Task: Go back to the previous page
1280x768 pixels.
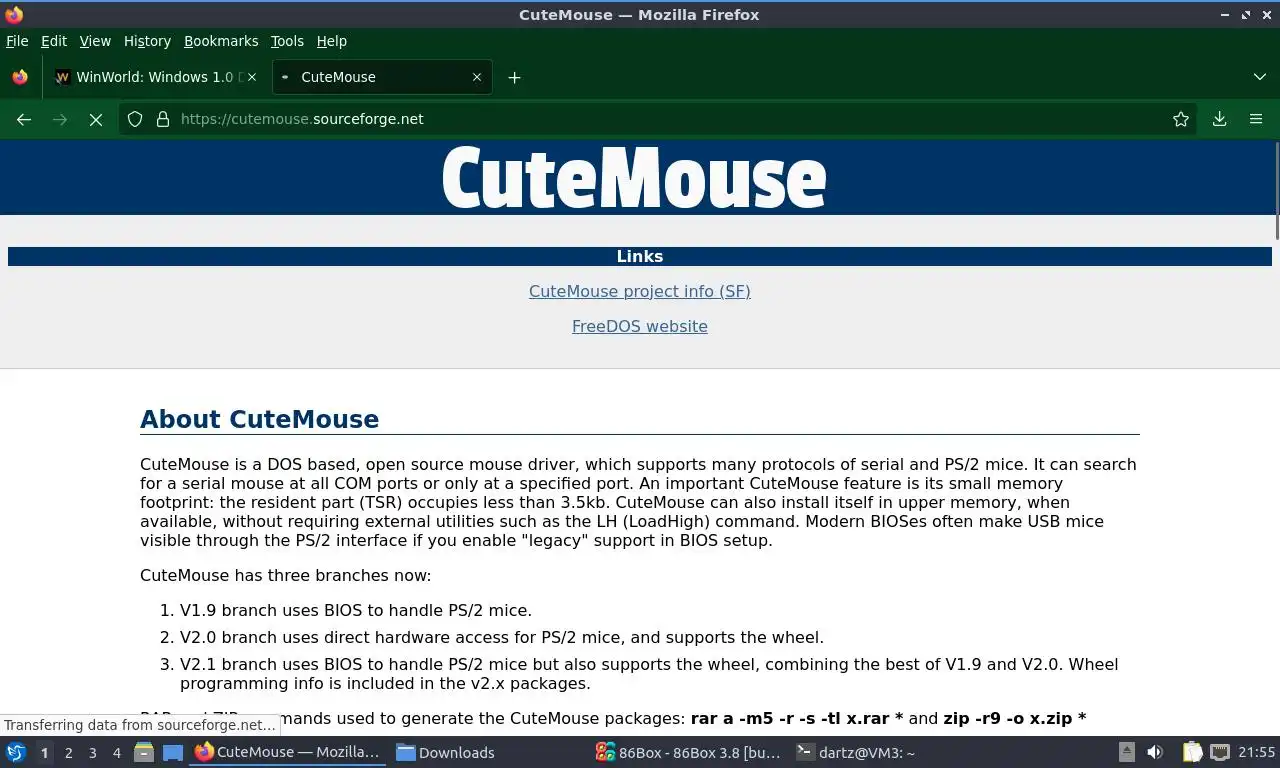Action: pyautogui.click(x=24, y=119)
